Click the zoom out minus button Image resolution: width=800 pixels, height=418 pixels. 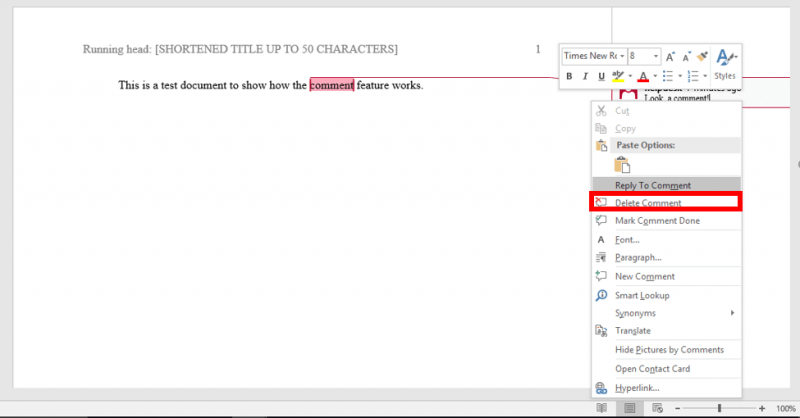(x=678, y=408)
